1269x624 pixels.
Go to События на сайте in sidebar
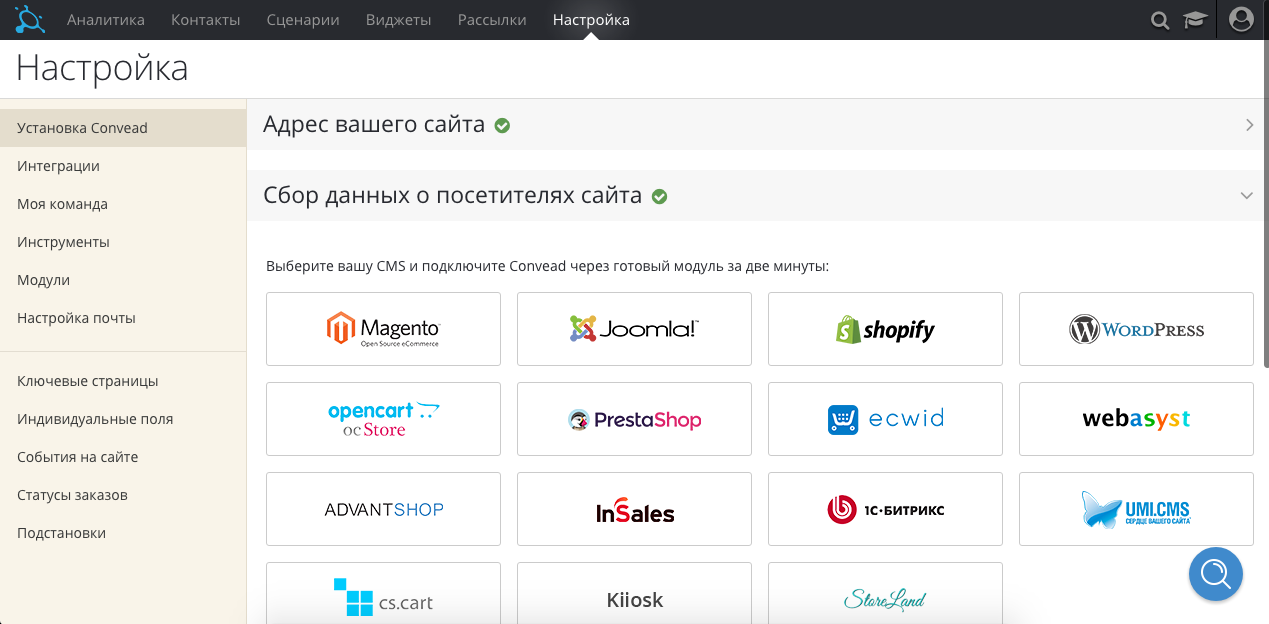click(123, 457)
